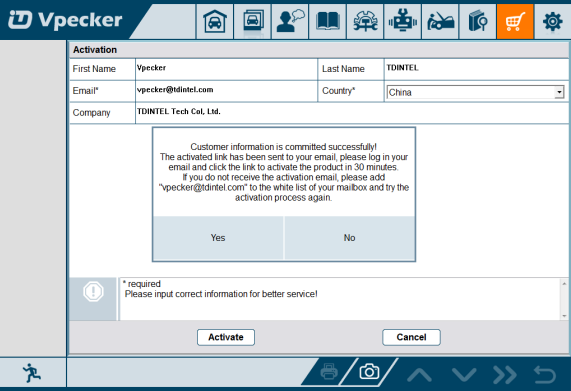Click the Country* label
The image size is (571, 391).
point(338,91)
